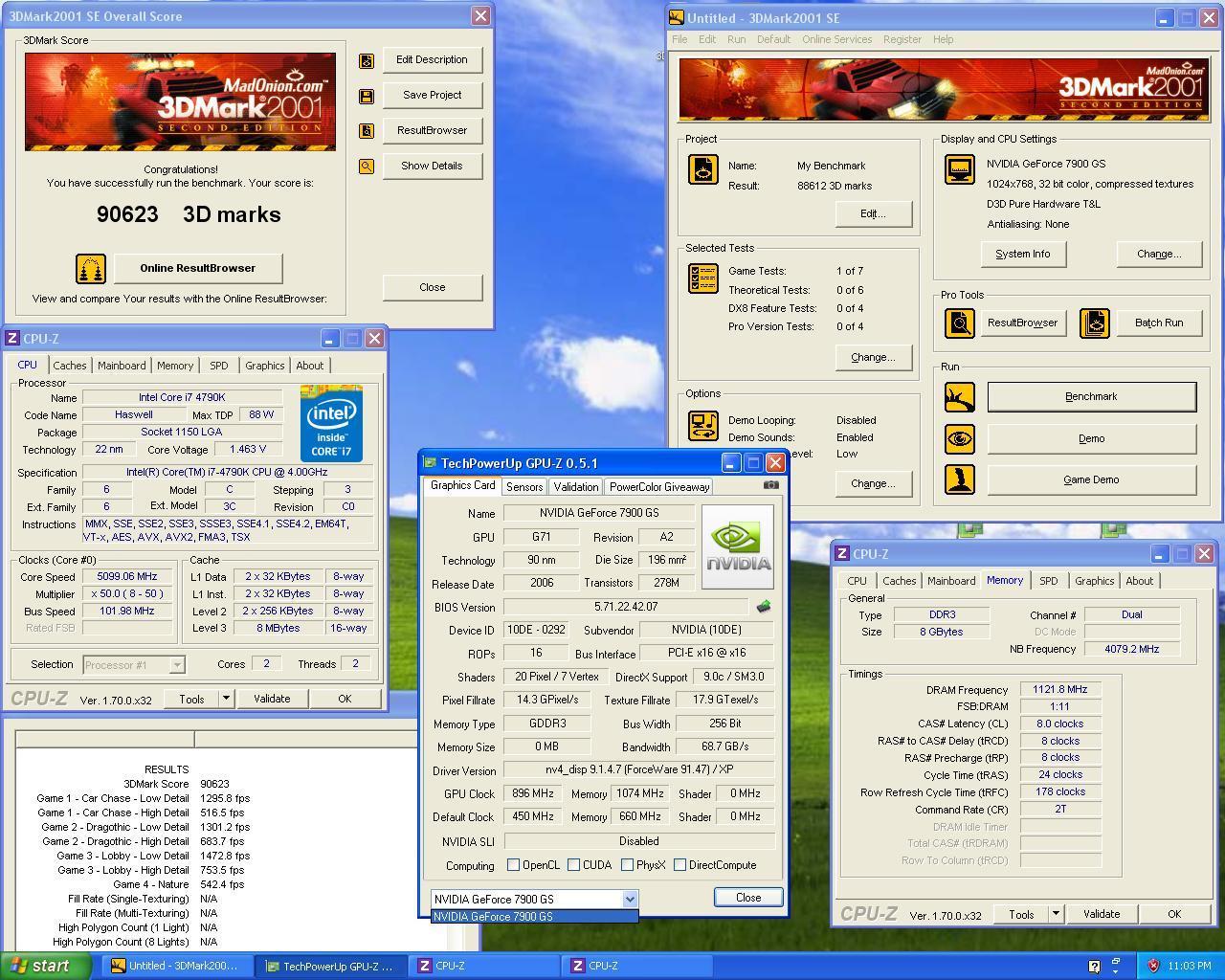
Task: Click the Benchmark run icon
Action: click(959, 397)
